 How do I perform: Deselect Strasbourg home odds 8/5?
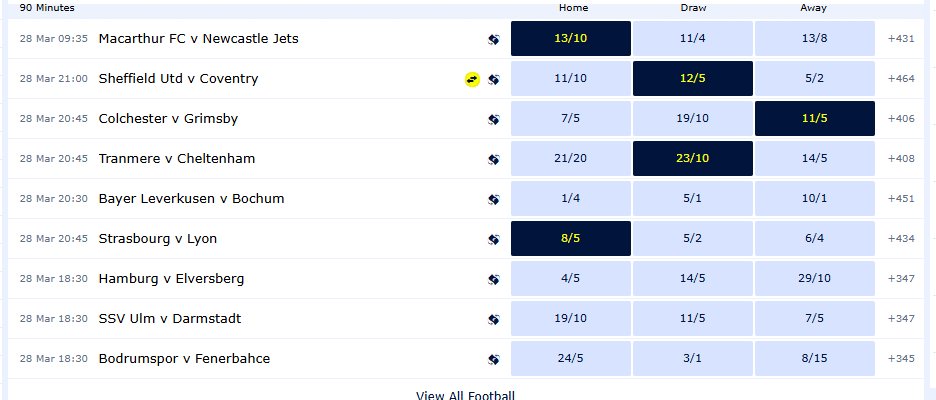[x=571, y=239]
